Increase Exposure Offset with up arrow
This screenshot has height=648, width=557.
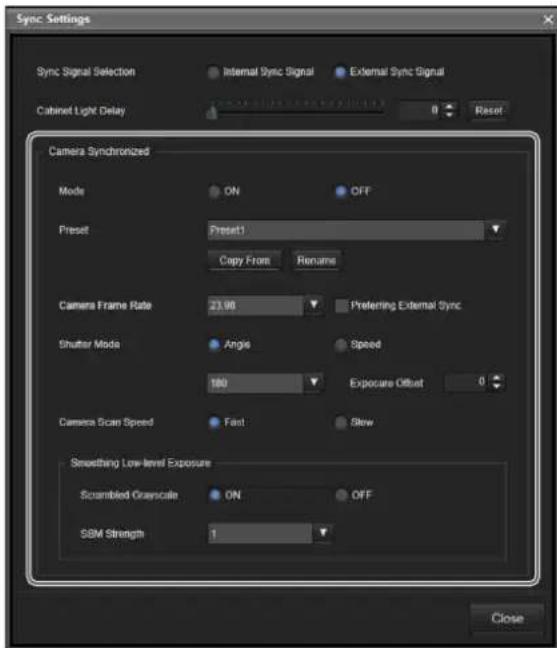pos(497,378)
